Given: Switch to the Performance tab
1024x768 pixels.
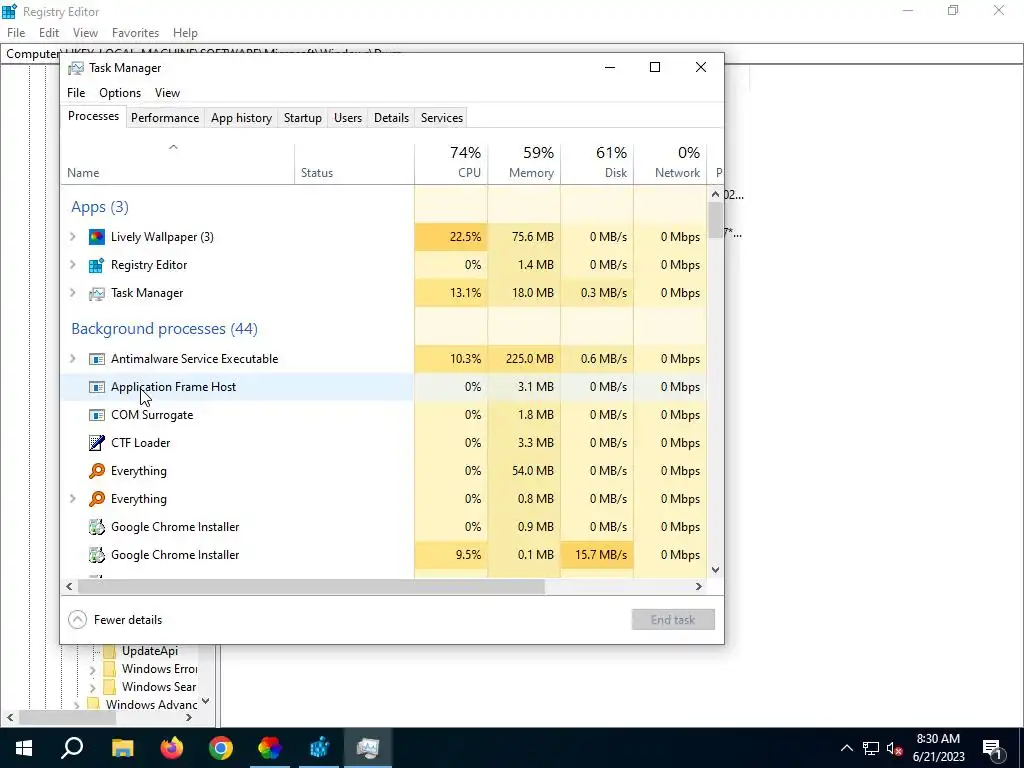Looking at the screenshot, I should [x=165, y=118].
